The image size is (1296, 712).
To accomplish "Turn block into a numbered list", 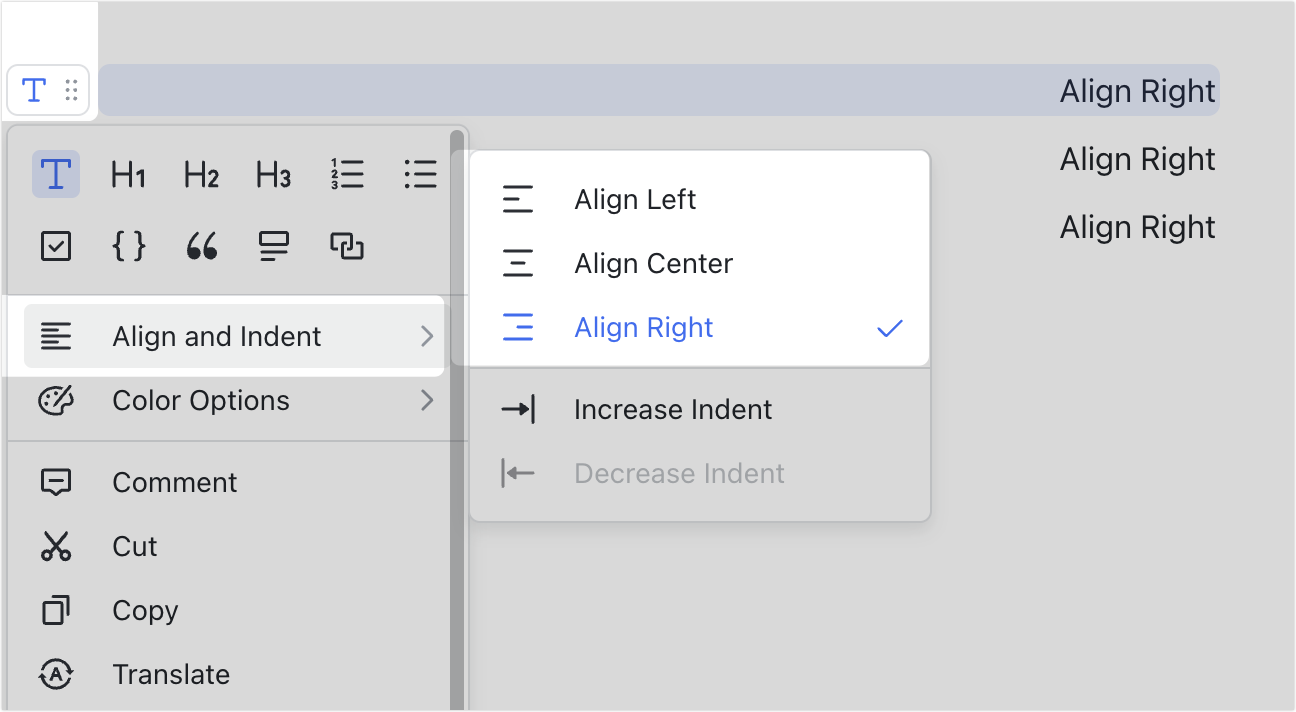I will click(x=347, y=174).
